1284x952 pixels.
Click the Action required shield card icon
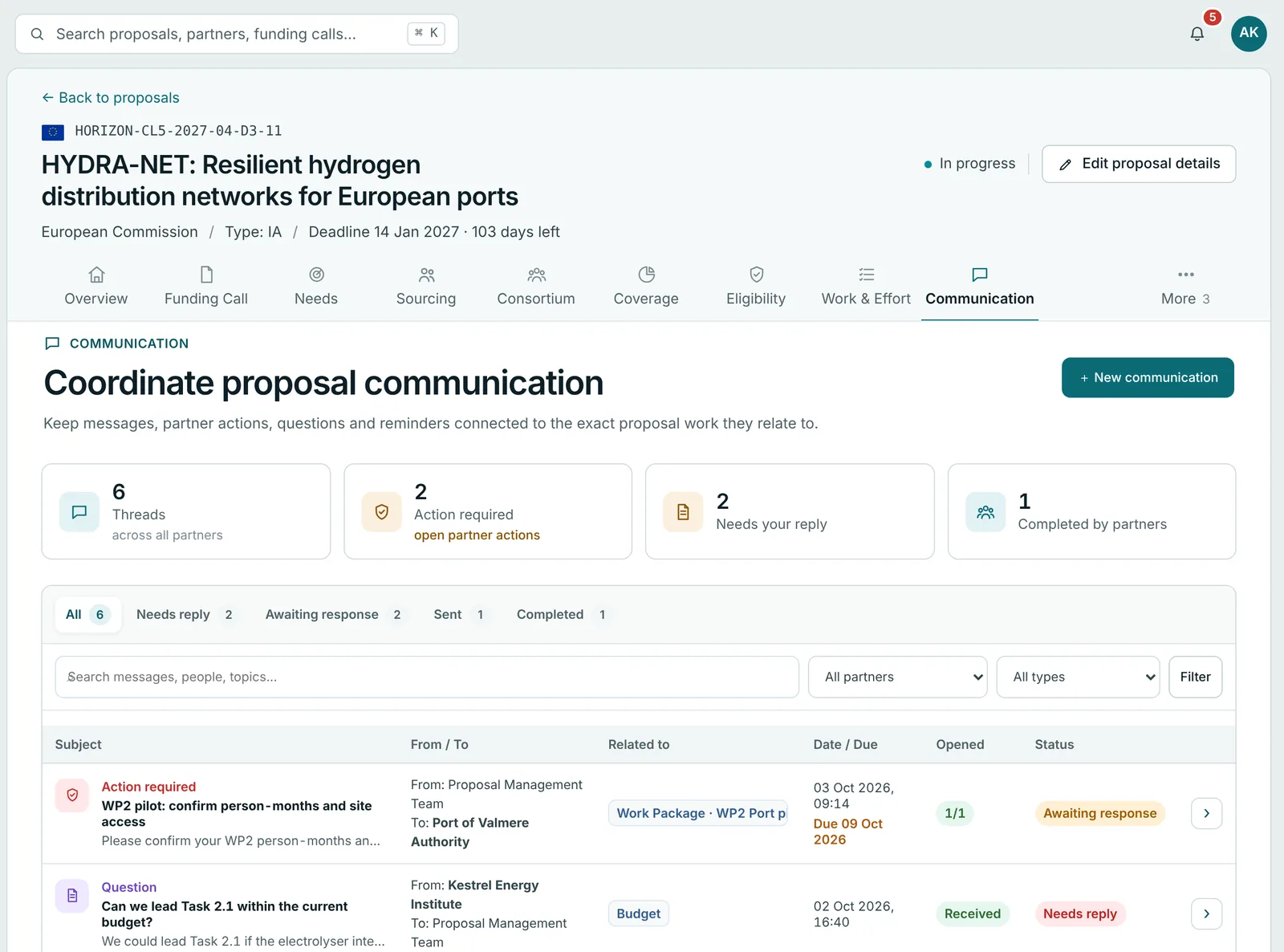click(x=382, y=512)
